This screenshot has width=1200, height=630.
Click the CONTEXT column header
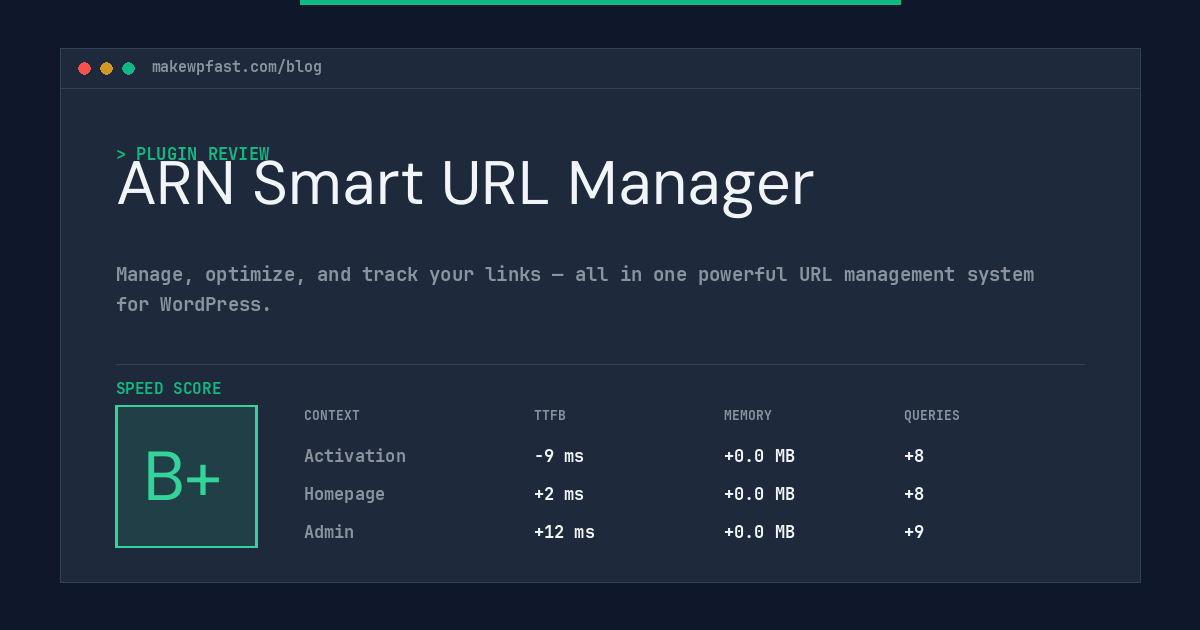tap(332, 416)
